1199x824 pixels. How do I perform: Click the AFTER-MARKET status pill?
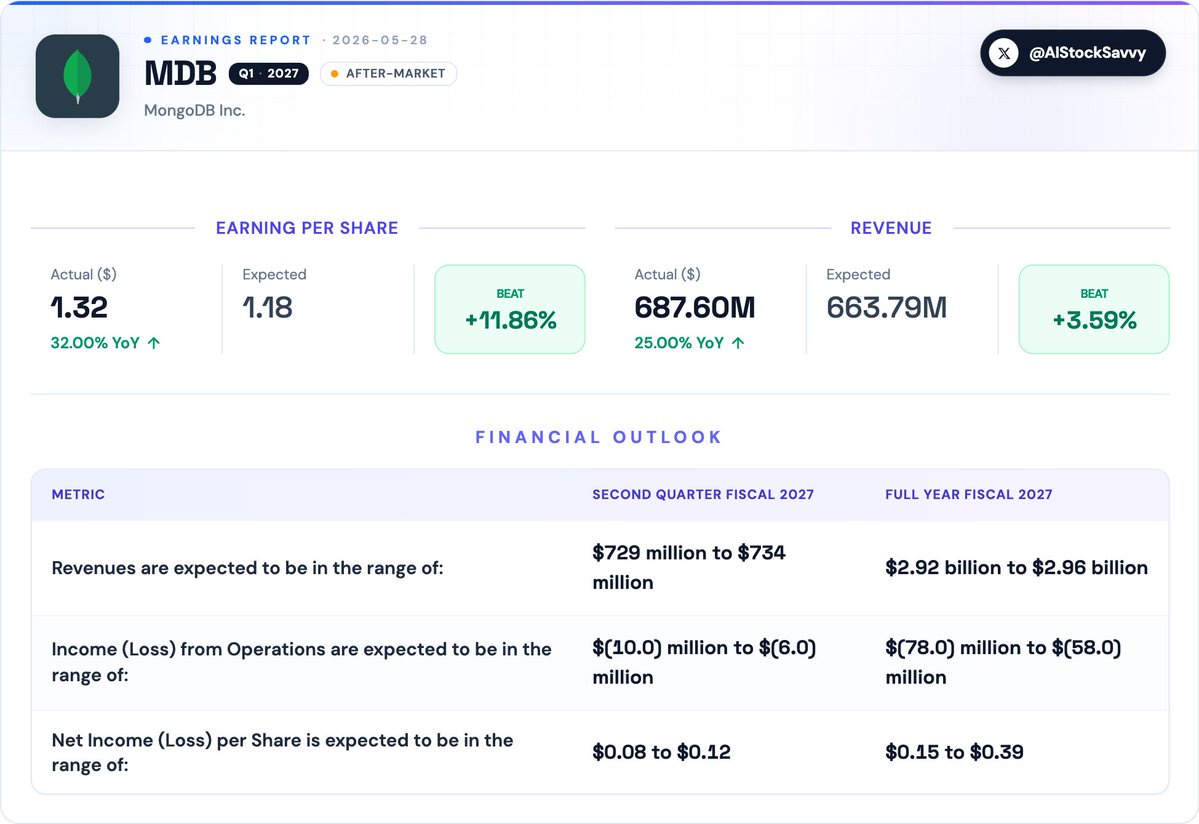388,73
